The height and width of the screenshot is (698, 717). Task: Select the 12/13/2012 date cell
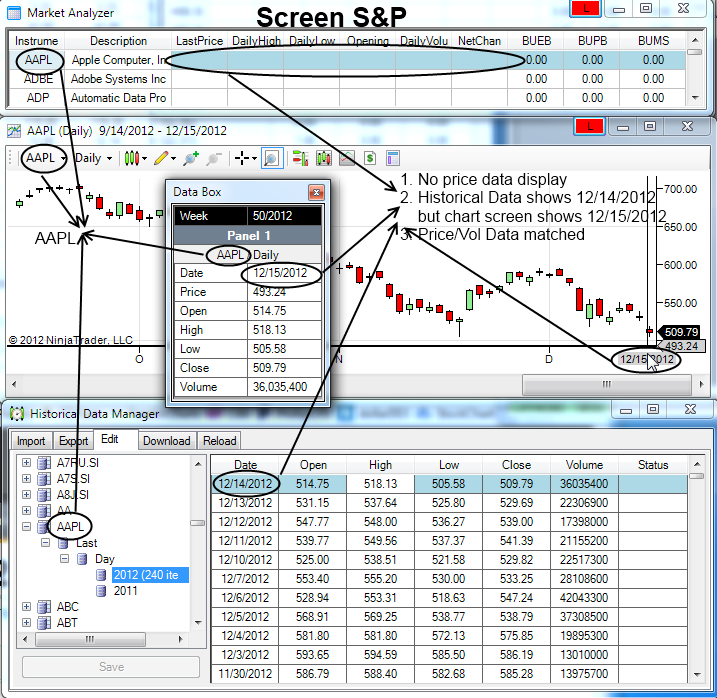(245, 503)
